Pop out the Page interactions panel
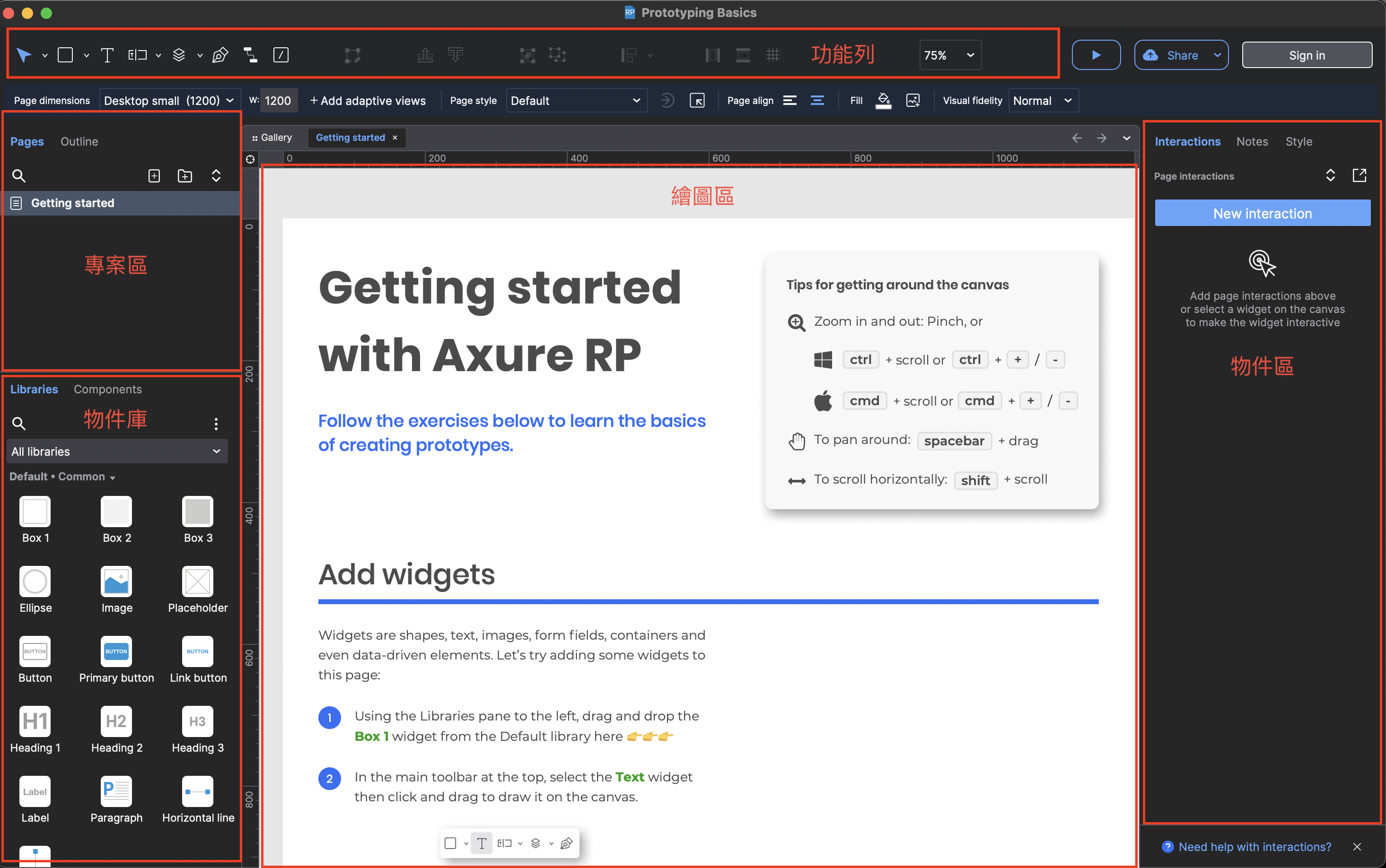 [1359, 176]
